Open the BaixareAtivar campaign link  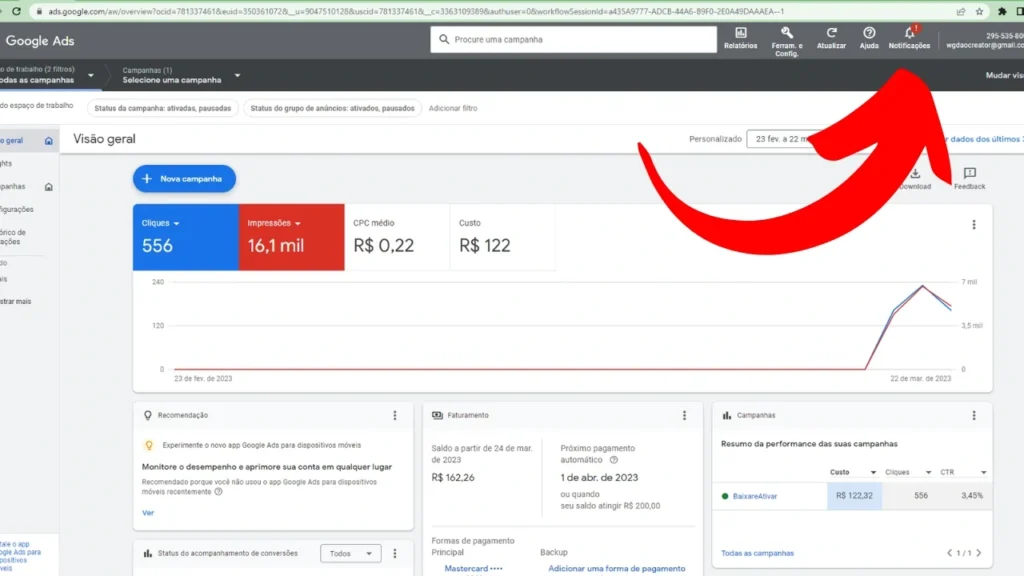click(754, 496)
